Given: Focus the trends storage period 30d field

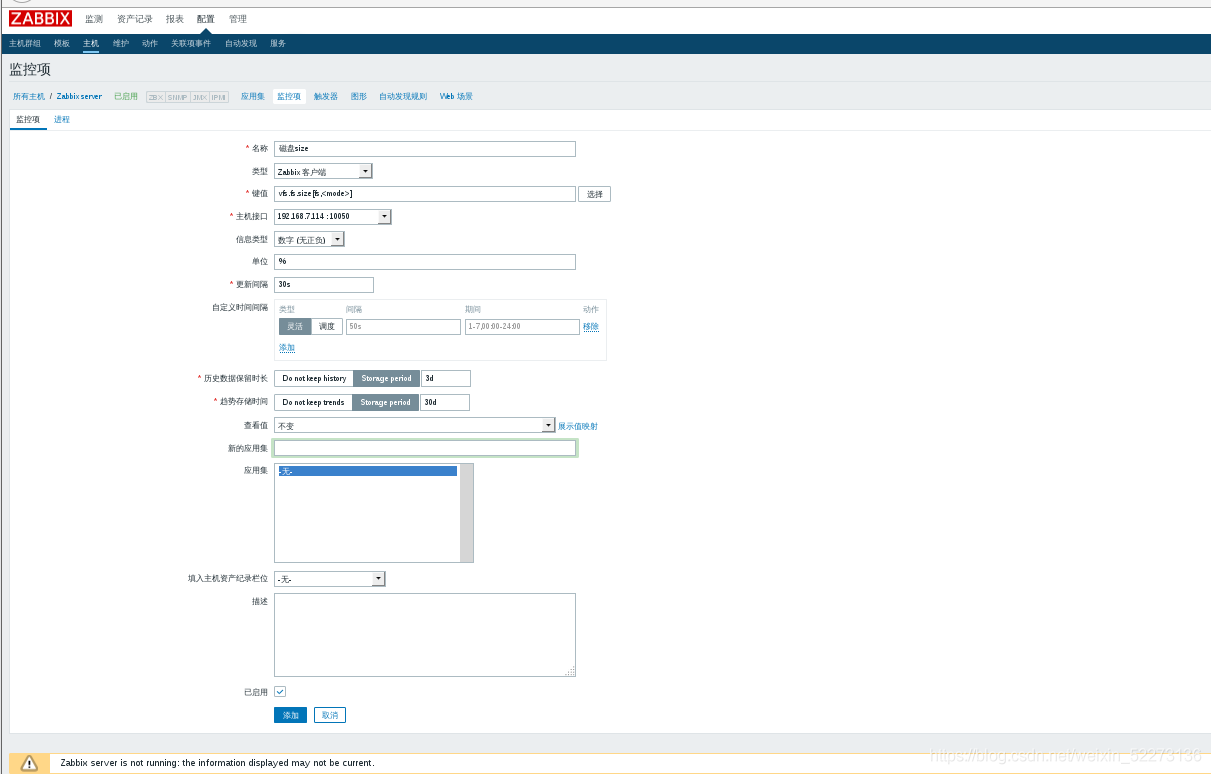Looking at the screenshot, I should coord(444,402).
